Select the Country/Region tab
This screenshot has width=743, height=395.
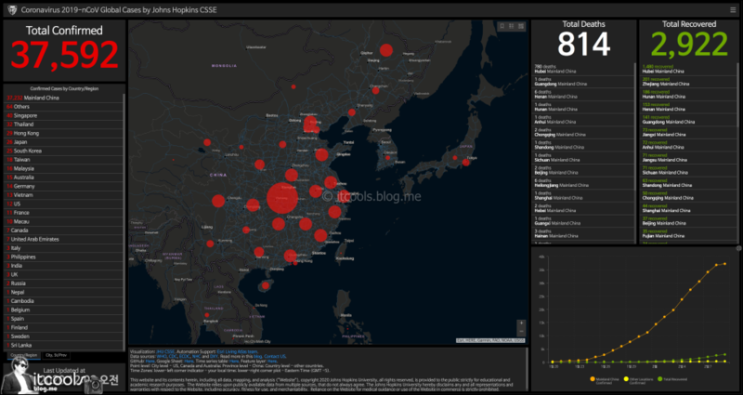tap(24, 355)
